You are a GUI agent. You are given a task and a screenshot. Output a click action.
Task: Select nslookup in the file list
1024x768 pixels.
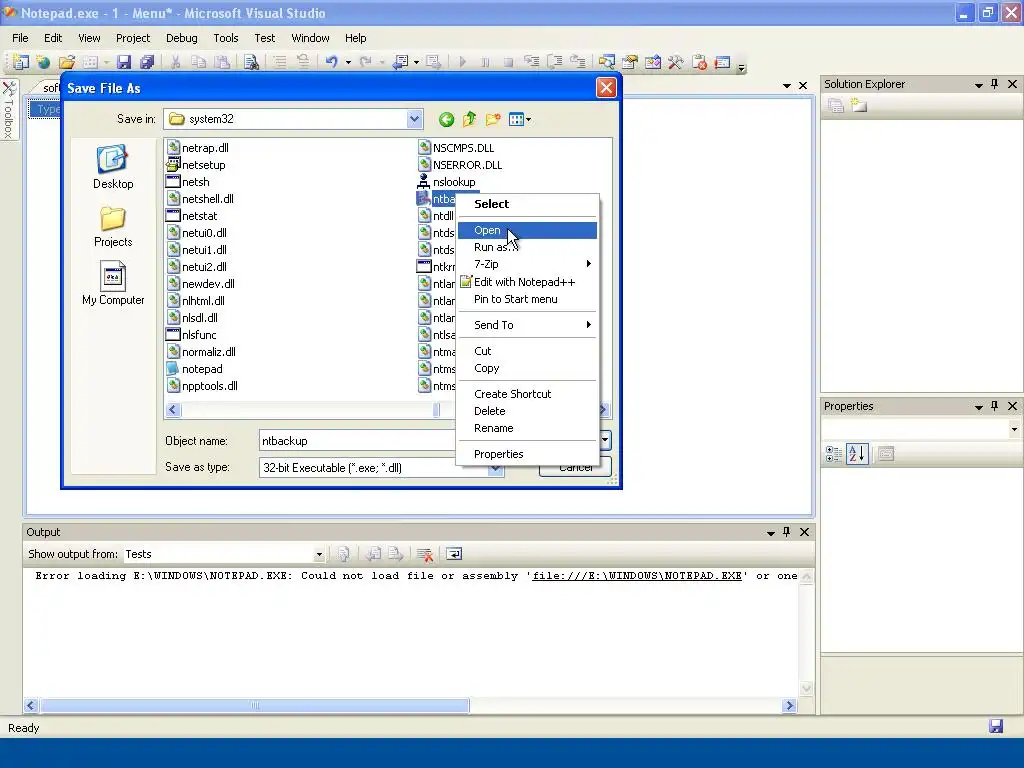click(x=446, y=182)
